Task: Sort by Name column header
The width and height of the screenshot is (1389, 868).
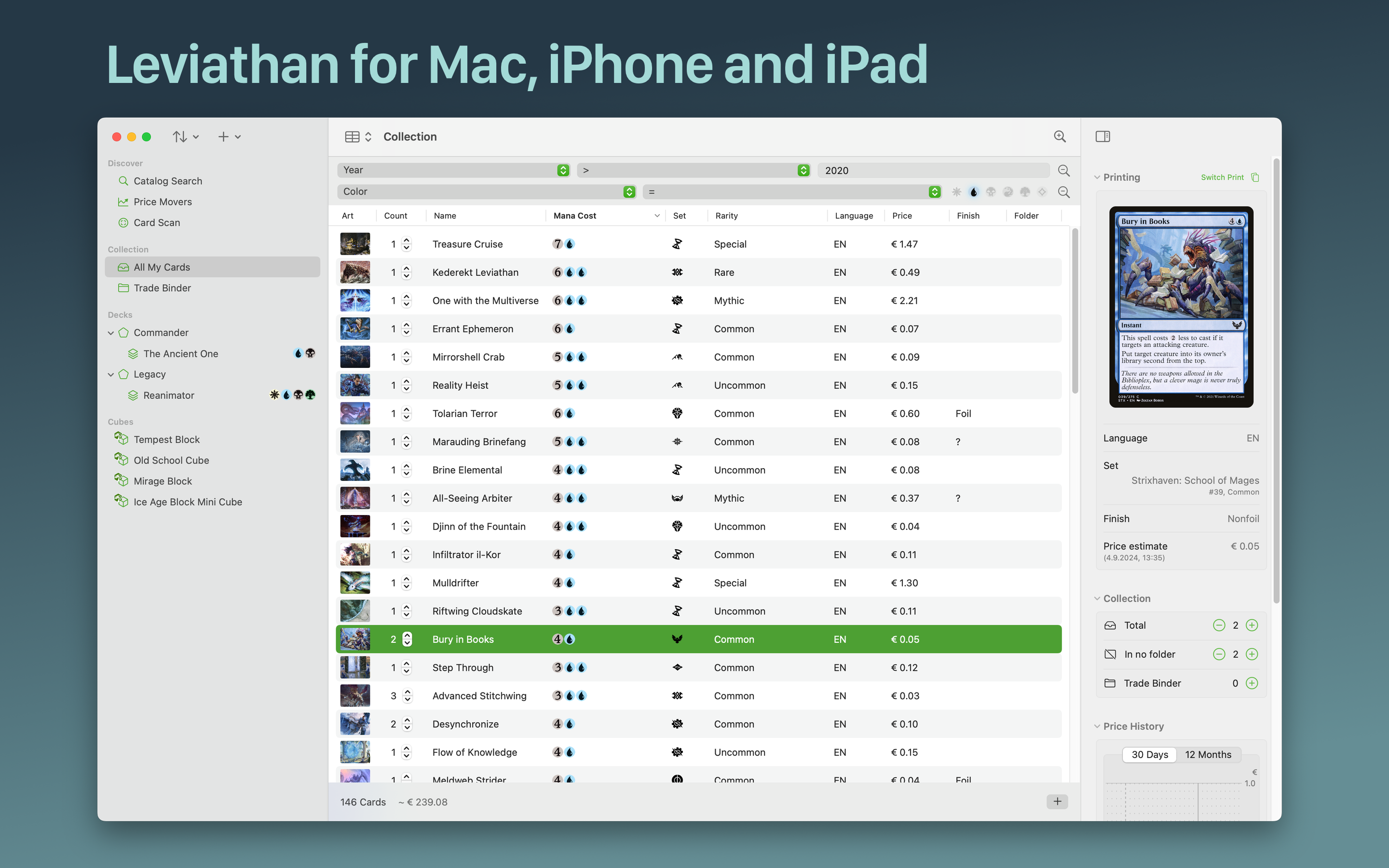Action: (486, 216)
